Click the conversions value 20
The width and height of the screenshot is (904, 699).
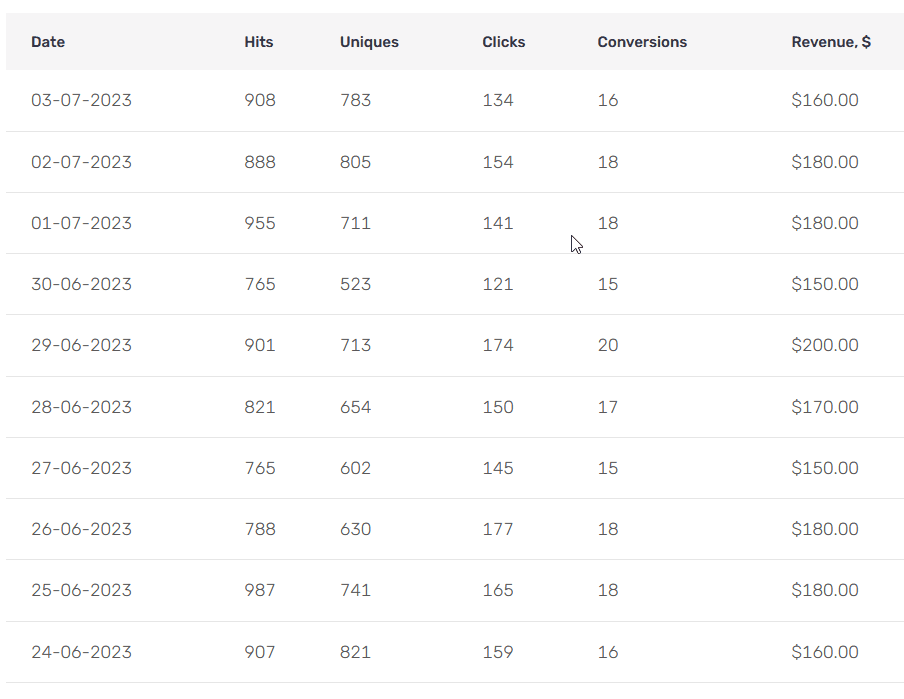pyautogui.click(x=608, y=345)
